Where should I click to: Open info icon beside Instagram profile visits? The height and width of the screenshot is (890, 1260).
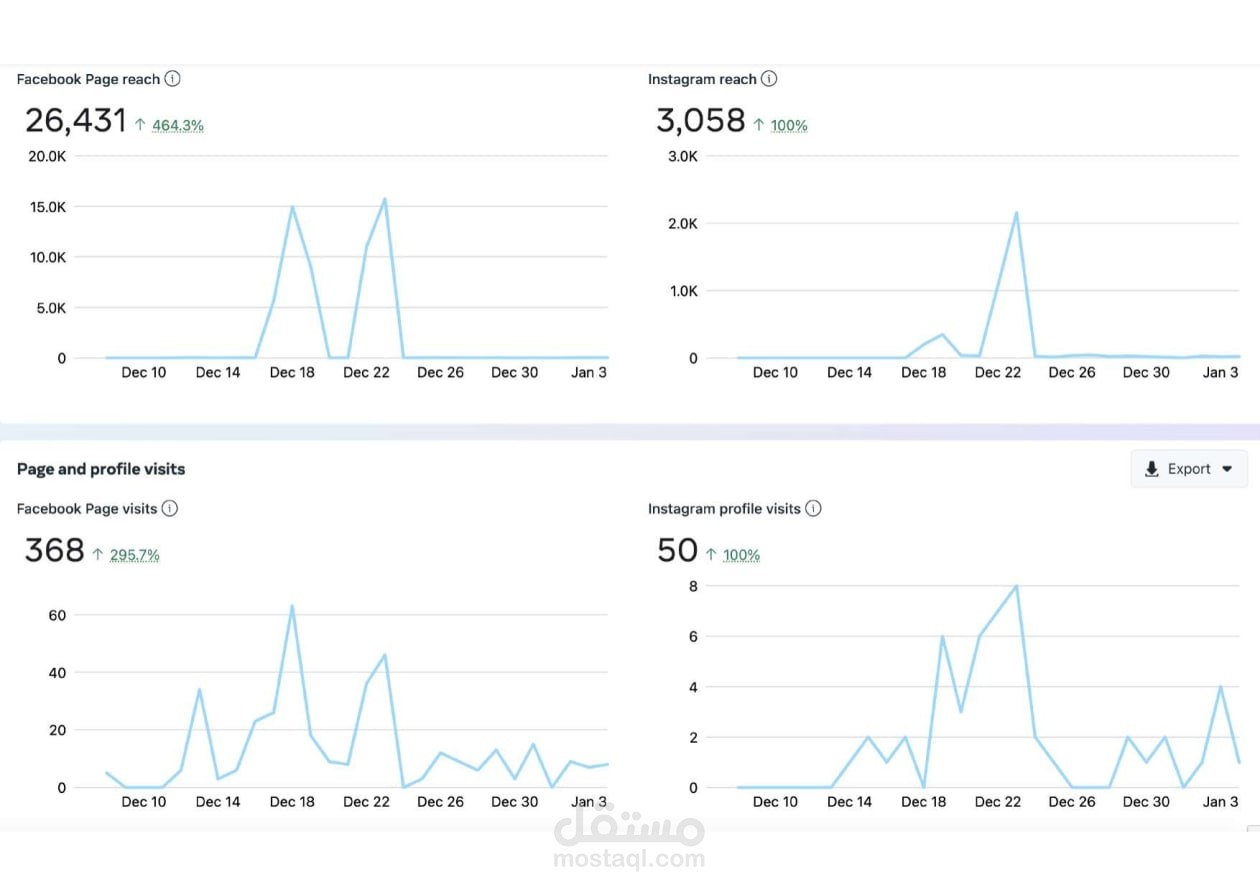[813, 508]
